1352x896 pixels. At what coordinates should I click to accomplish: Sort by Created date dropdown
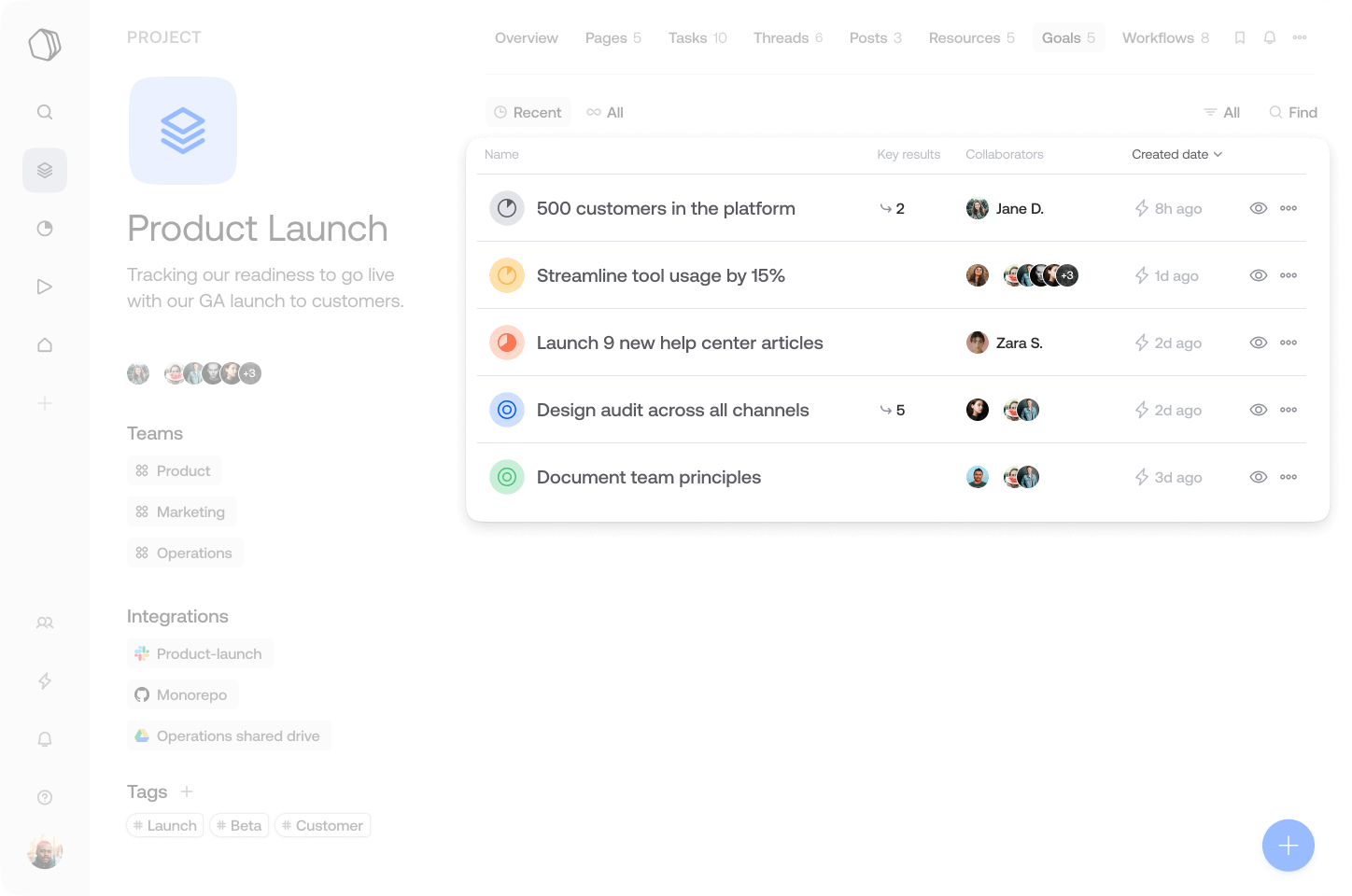1176,154
